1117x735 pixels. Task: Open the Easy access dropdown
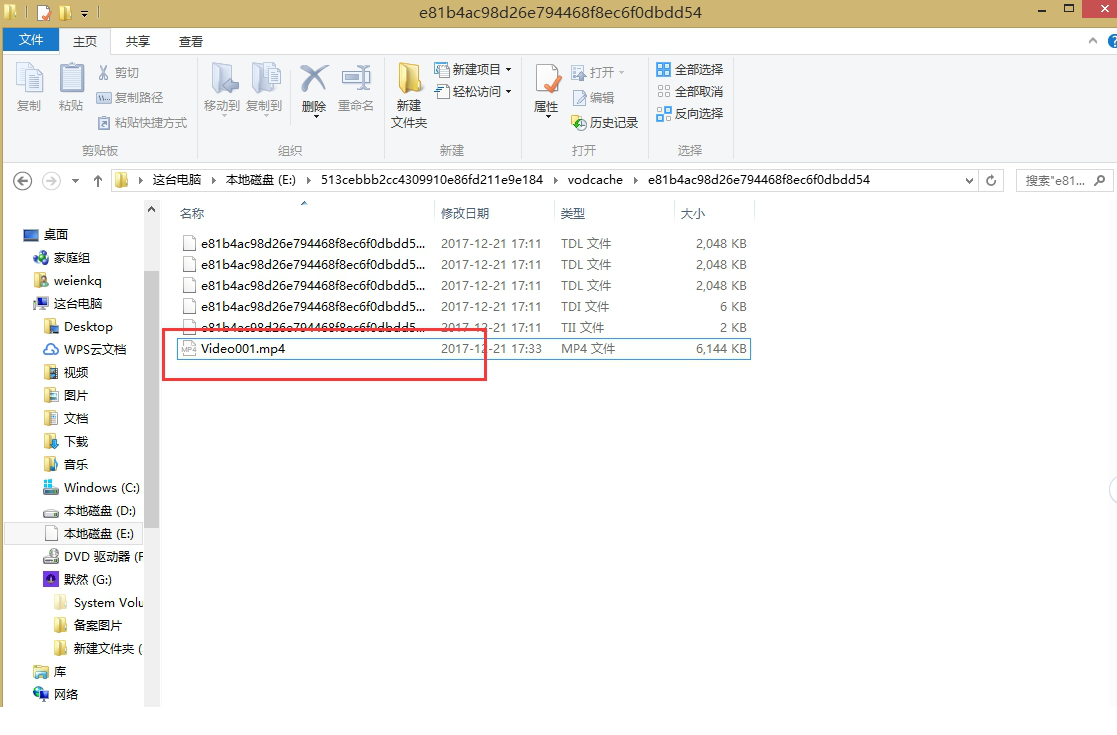(x=476, y=92)
